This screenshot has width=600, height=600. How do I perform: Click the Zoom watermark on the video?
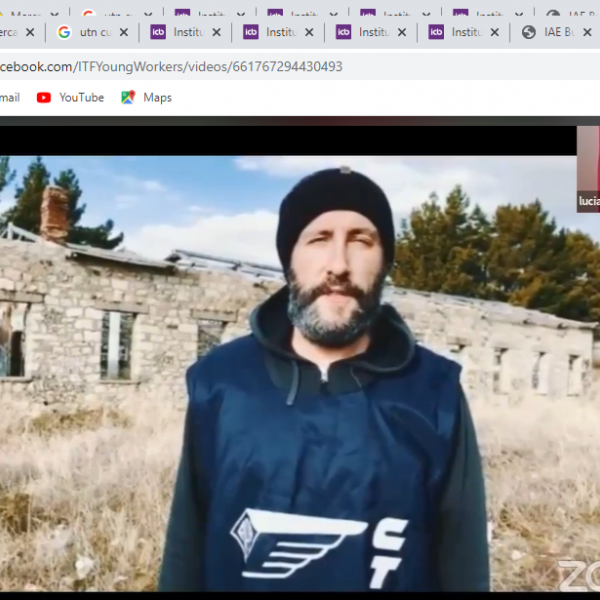point(578,578)
